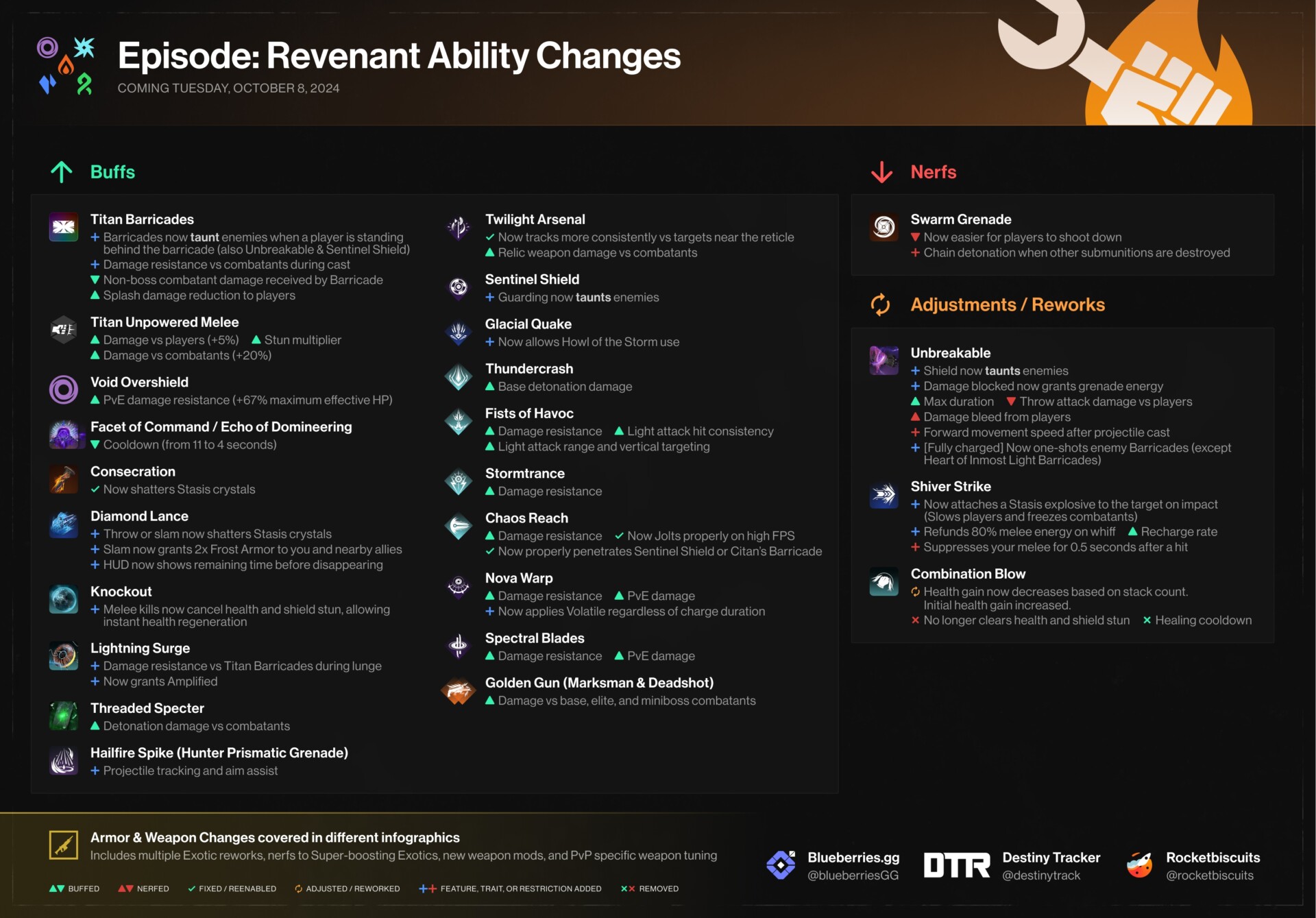Click the Rocketbiscuits logo
1316x918 pixels.
click(1139, 865)
